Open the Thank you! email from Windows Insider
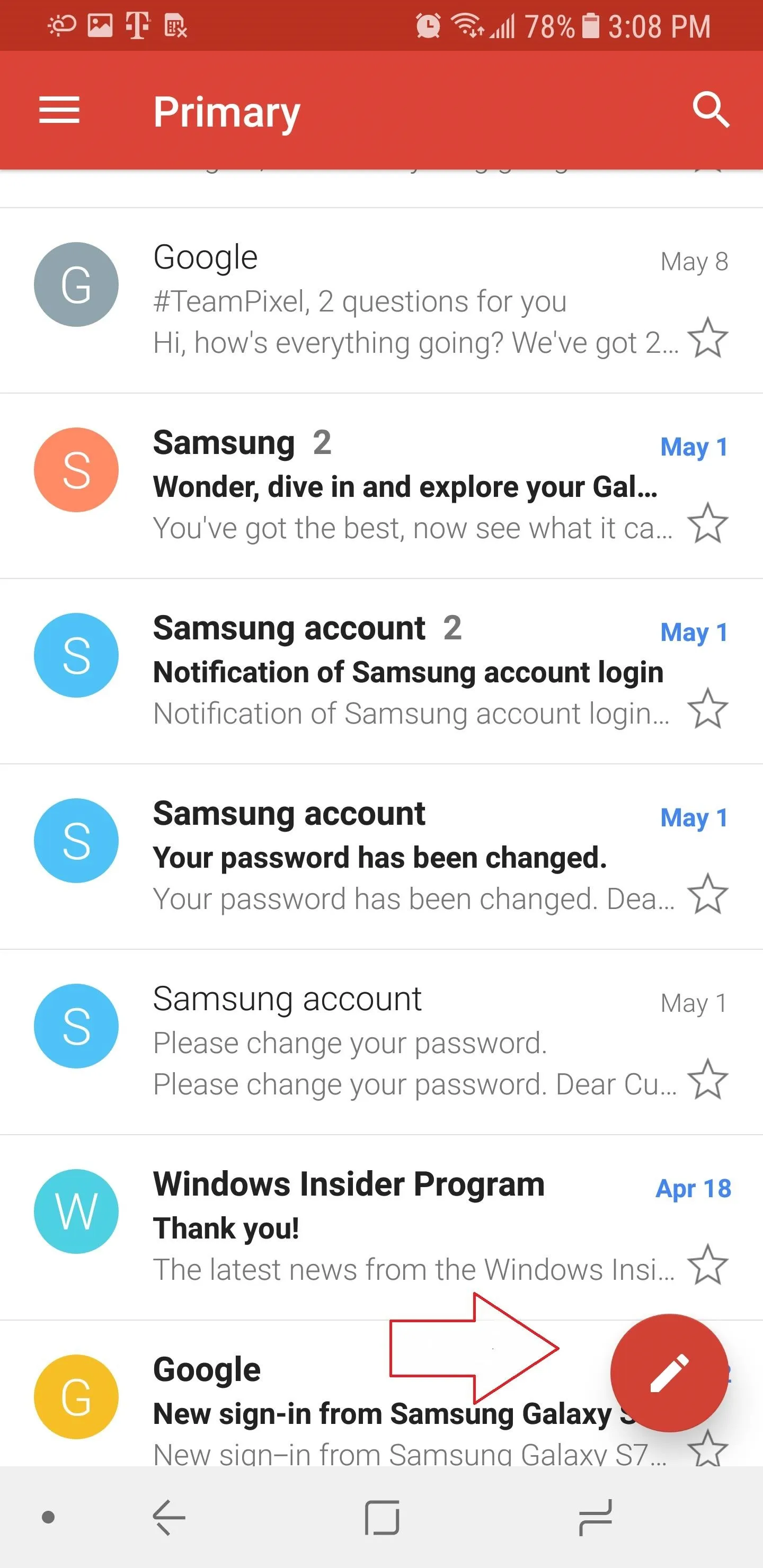763x1568 pixels. click(x=381, y=1228)
